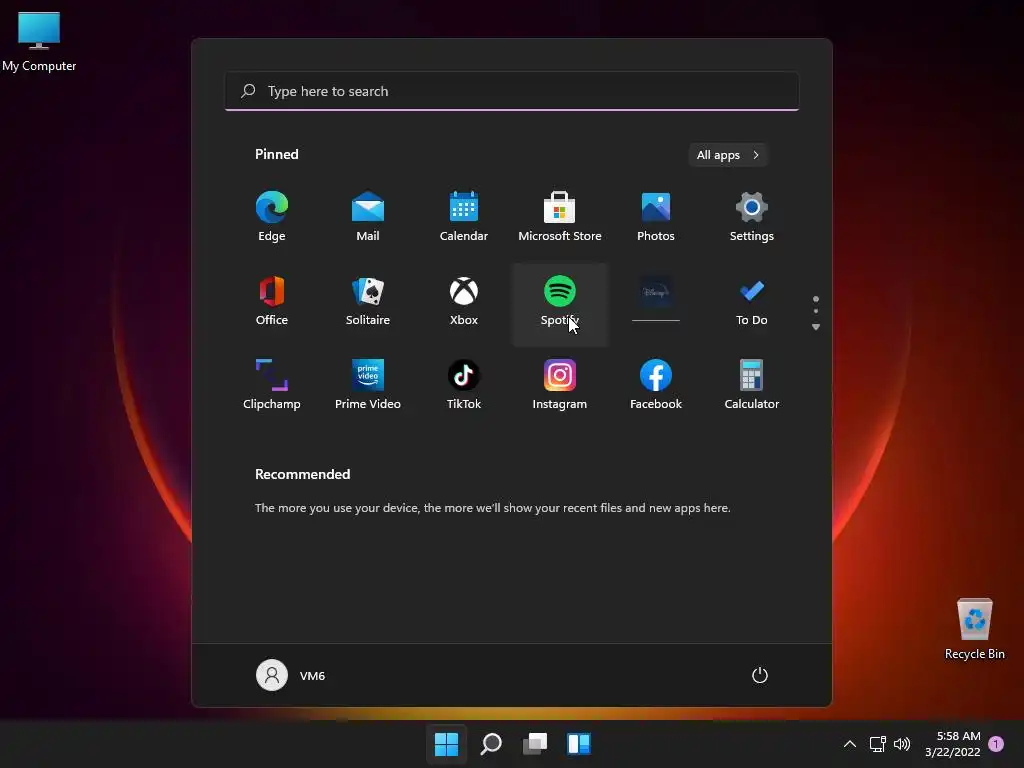Open Settings from pinned apps

click(752, 217)
